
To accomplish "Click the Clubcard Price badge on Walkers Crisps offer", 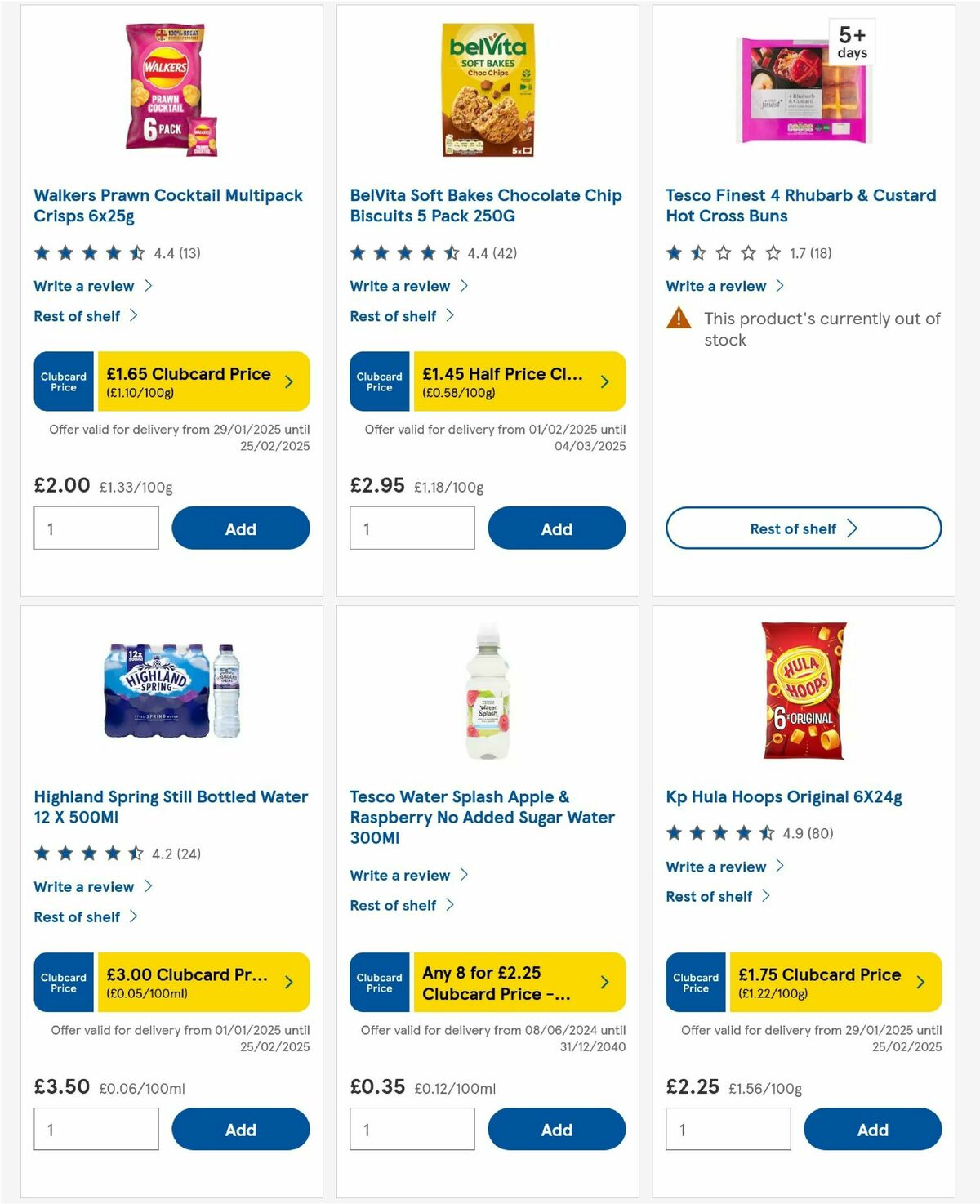I will click(x=63, y=381).
